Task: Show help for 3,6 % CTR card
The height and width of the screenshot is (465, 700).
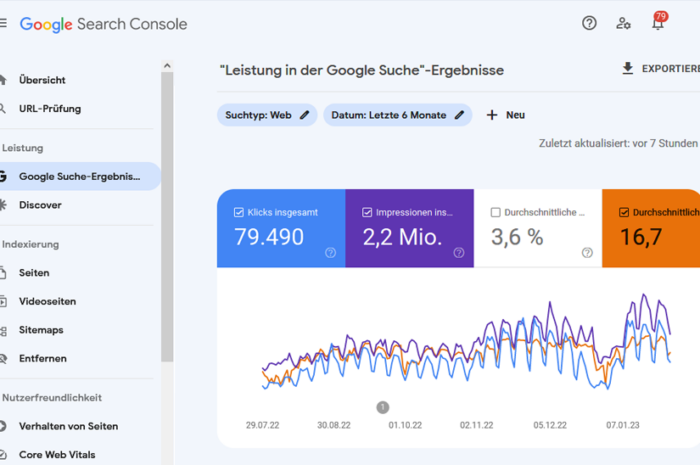Action: pos(588,253)
